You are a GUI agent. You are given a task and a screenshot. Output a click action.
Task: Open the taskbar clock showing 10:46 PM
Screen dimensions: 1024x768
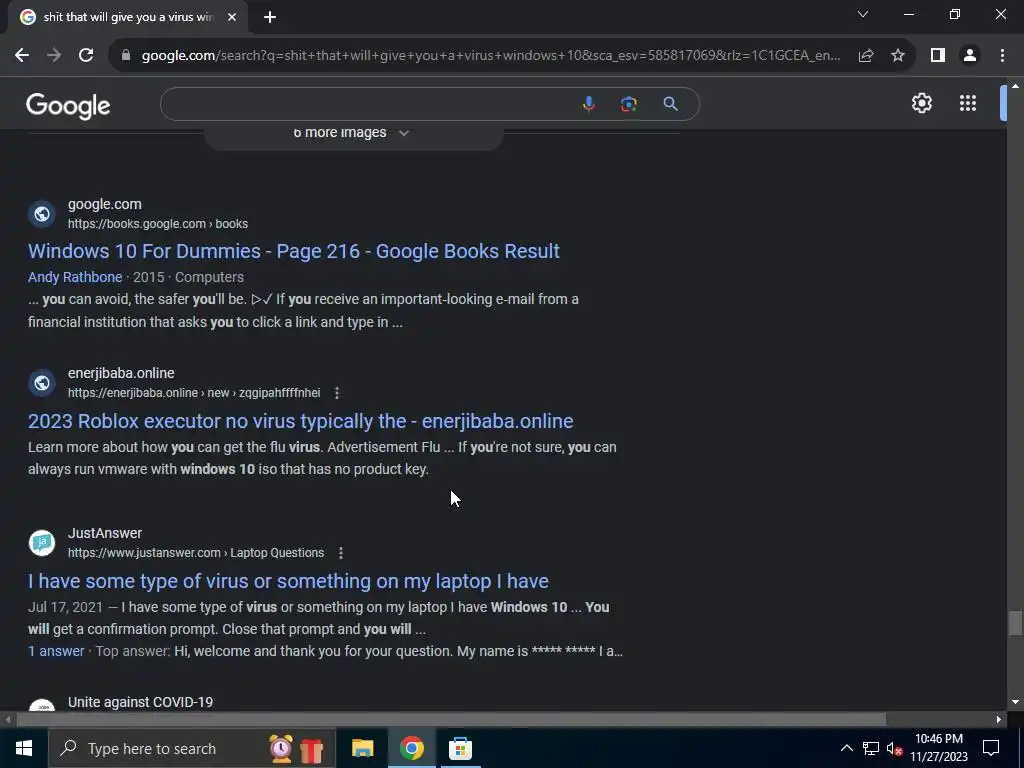click(938, 748)
